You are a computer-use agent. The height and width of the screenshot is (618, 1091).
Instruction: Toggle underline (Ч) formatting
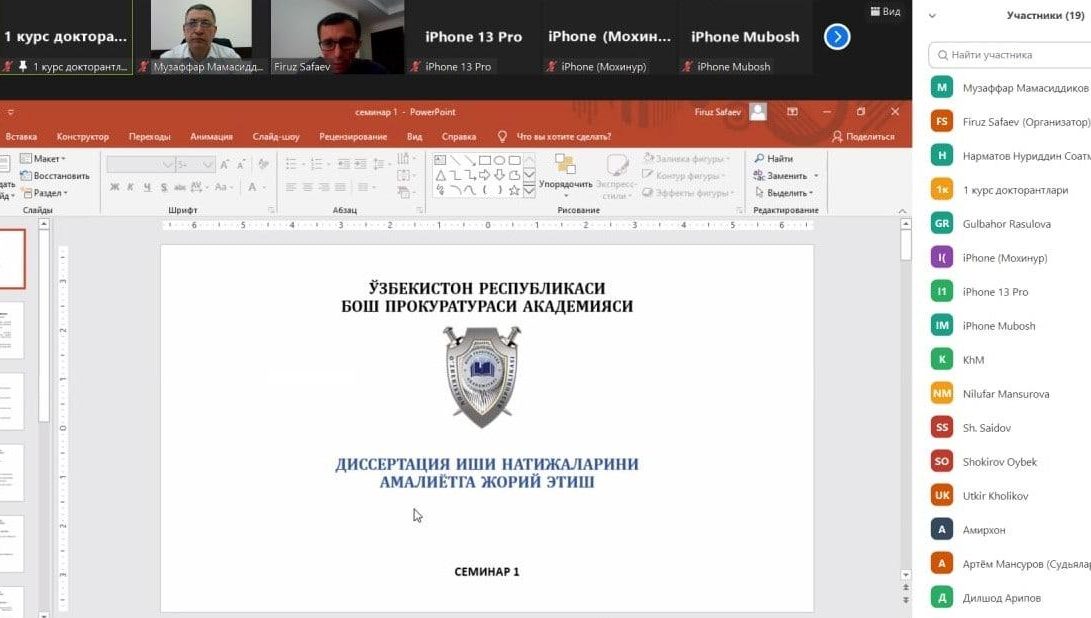click(x=147, y=187)
